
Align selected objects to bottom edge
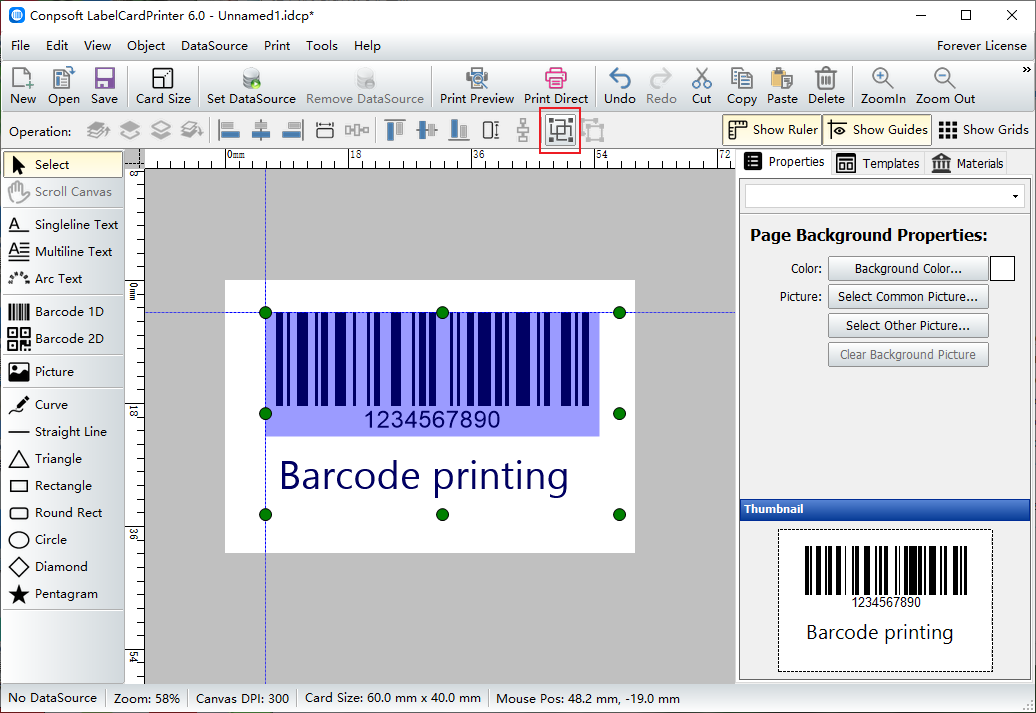coord(459,130)
